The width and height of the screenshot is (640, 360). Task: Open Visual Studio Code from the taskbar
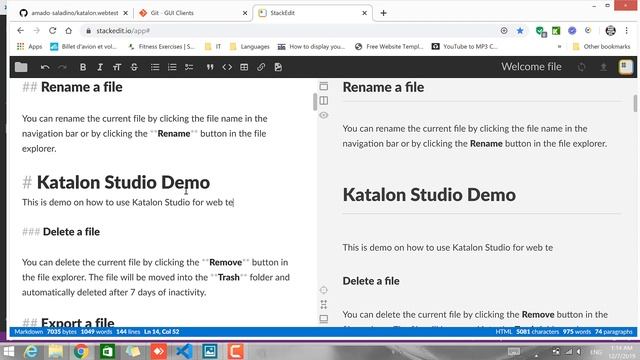click(x=184, y=351)
